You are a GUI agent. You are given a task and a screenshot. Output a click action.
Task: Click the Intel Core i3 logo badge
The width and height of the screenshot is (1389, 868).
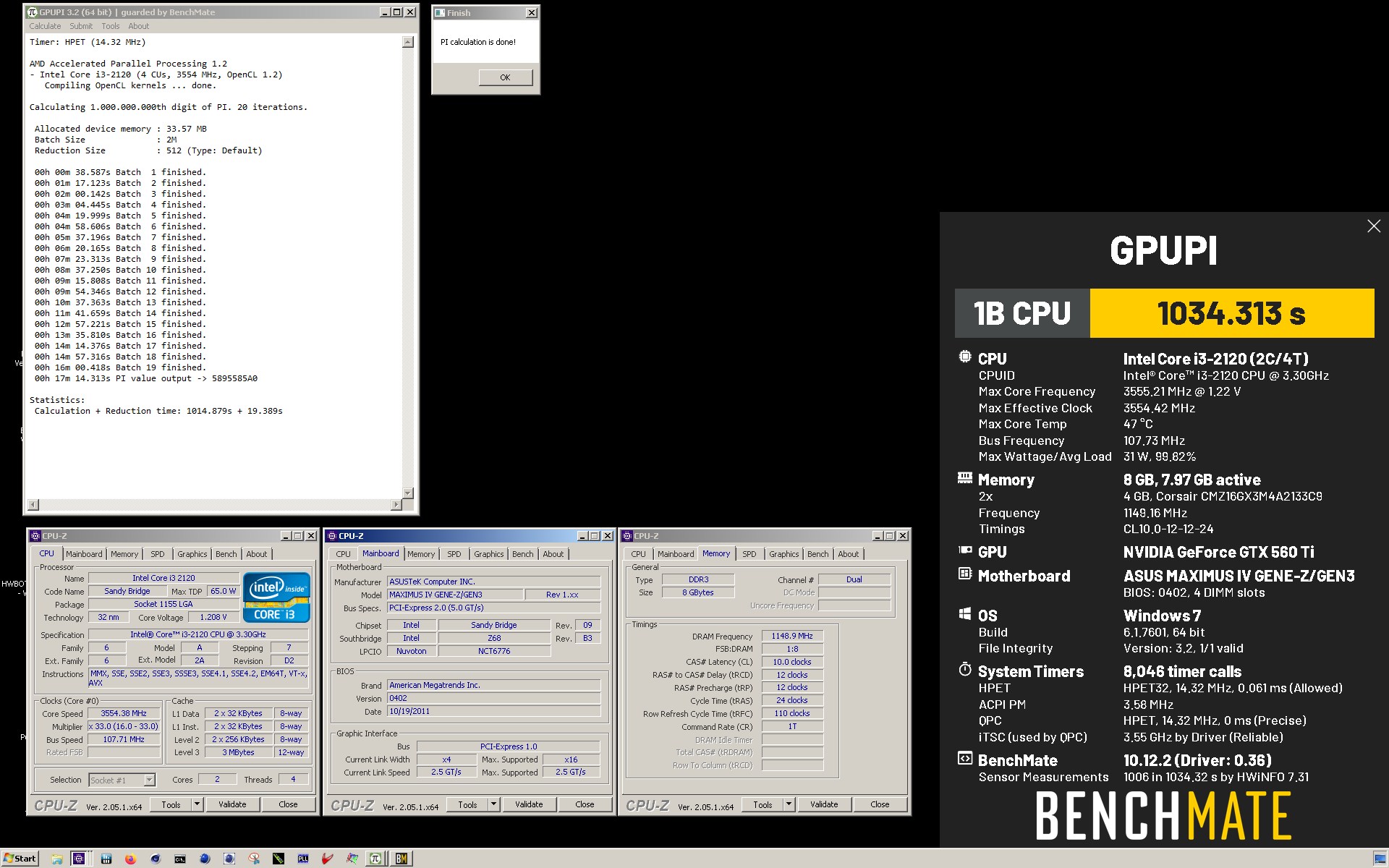click(276, 597)
